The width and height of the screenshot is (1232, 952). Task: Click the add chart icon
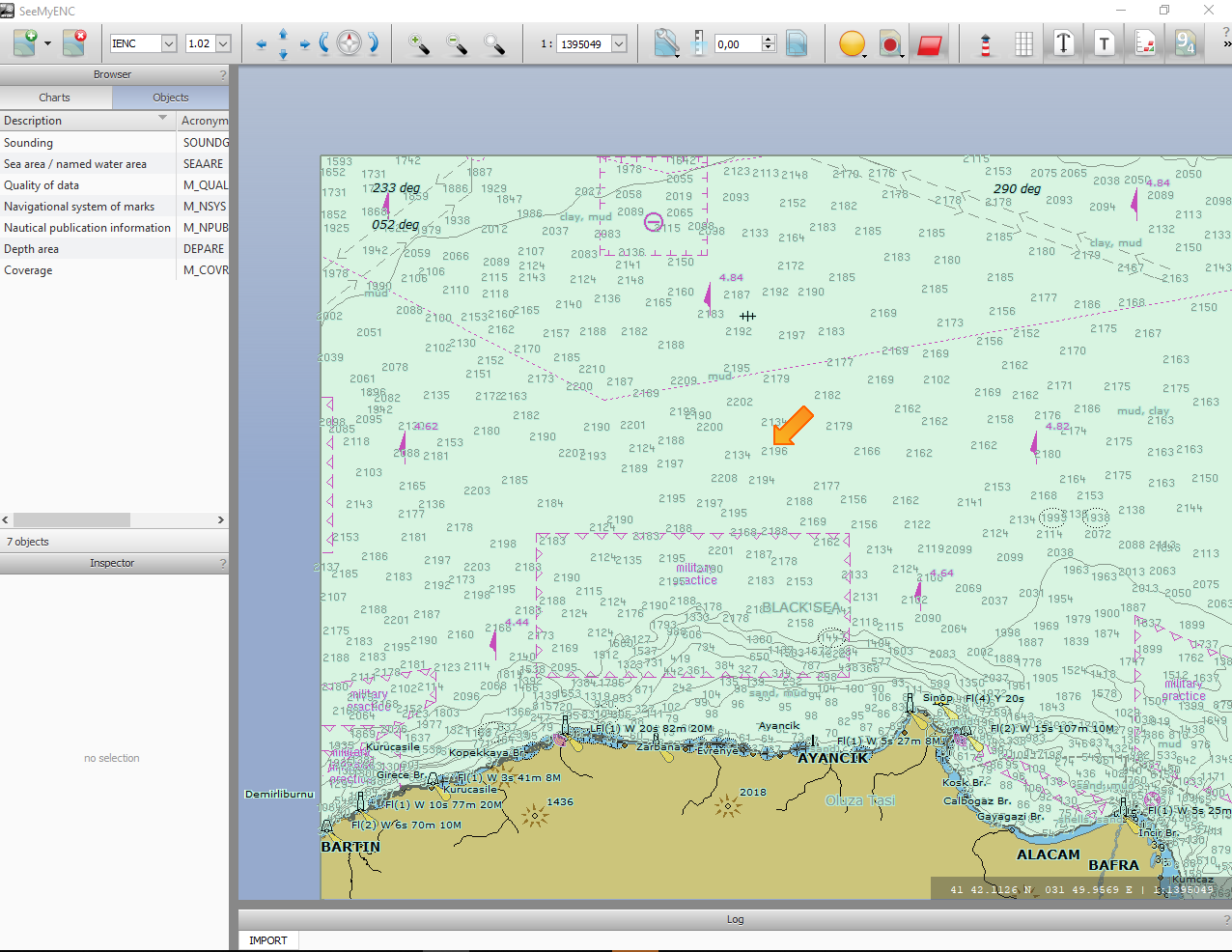click(x=25, y=43)
